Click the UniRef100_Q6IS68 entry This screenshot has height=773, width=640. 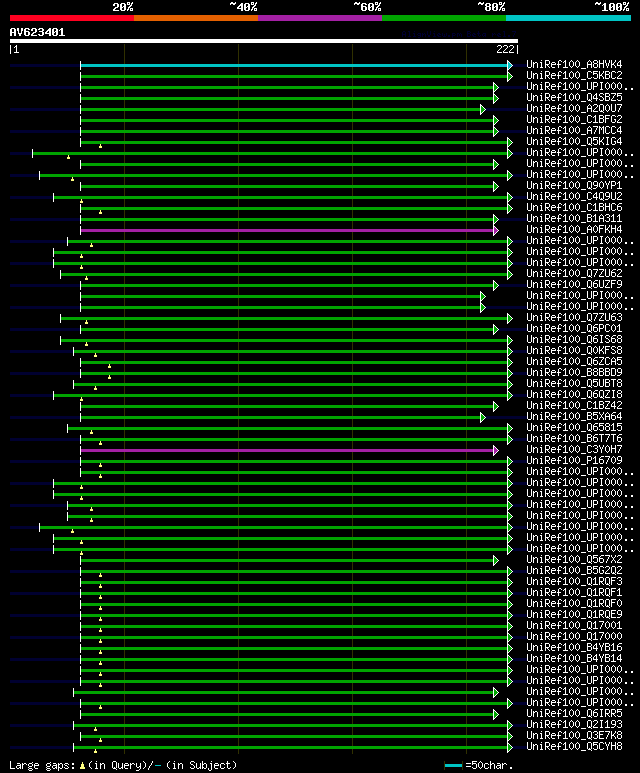[x=574, y=340]
